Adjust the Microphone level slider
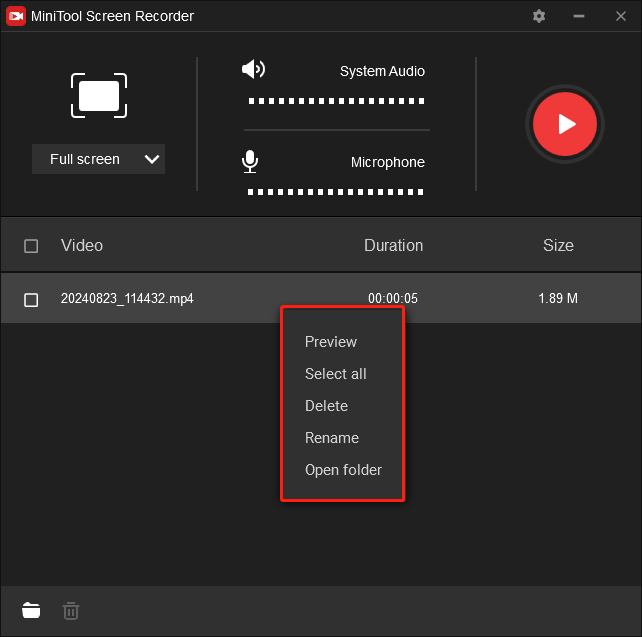The image size is (642, 637). point(335,192)
